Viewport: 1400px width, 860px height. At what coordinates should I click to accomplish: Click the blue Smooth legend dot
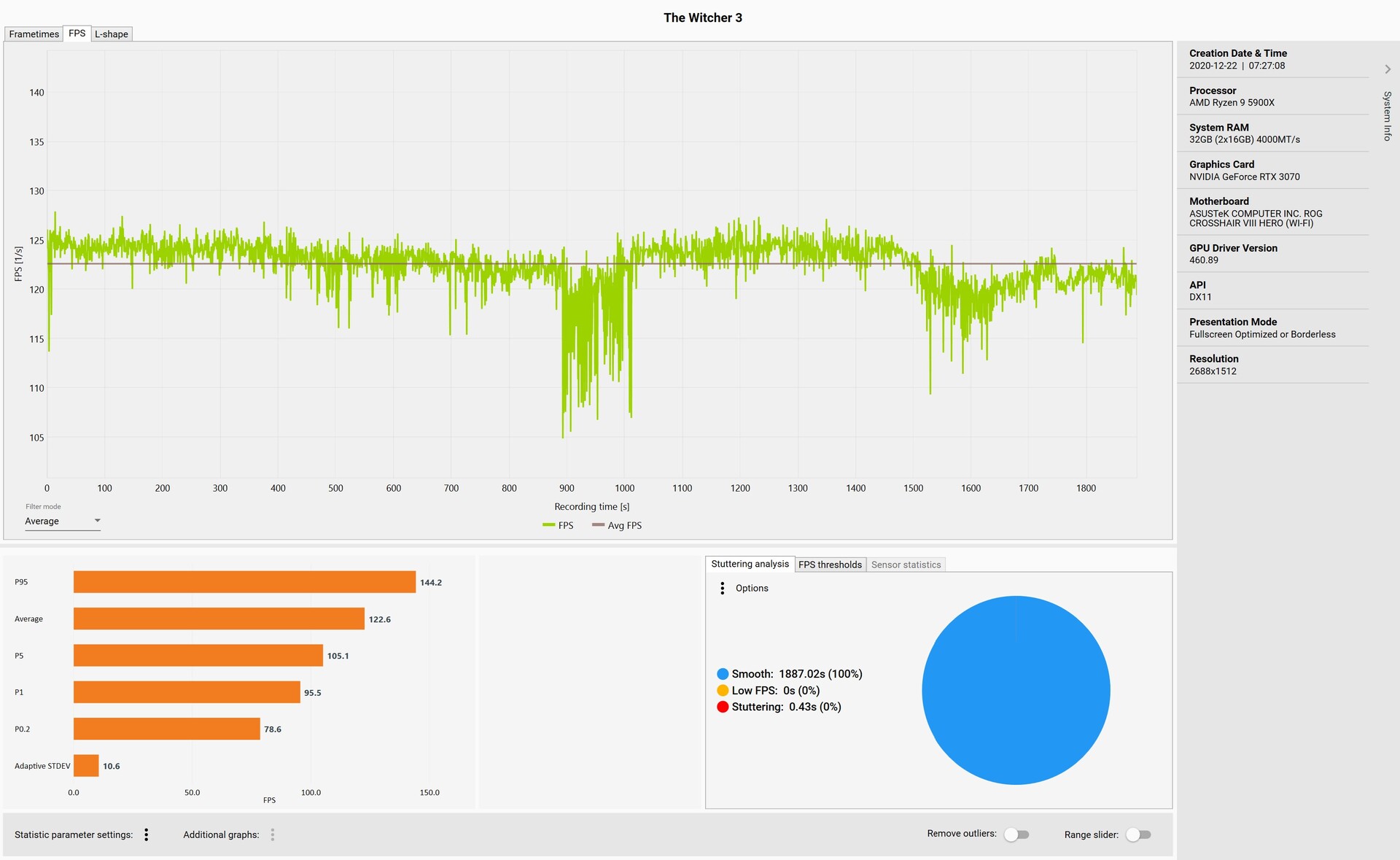coord(723,674)
